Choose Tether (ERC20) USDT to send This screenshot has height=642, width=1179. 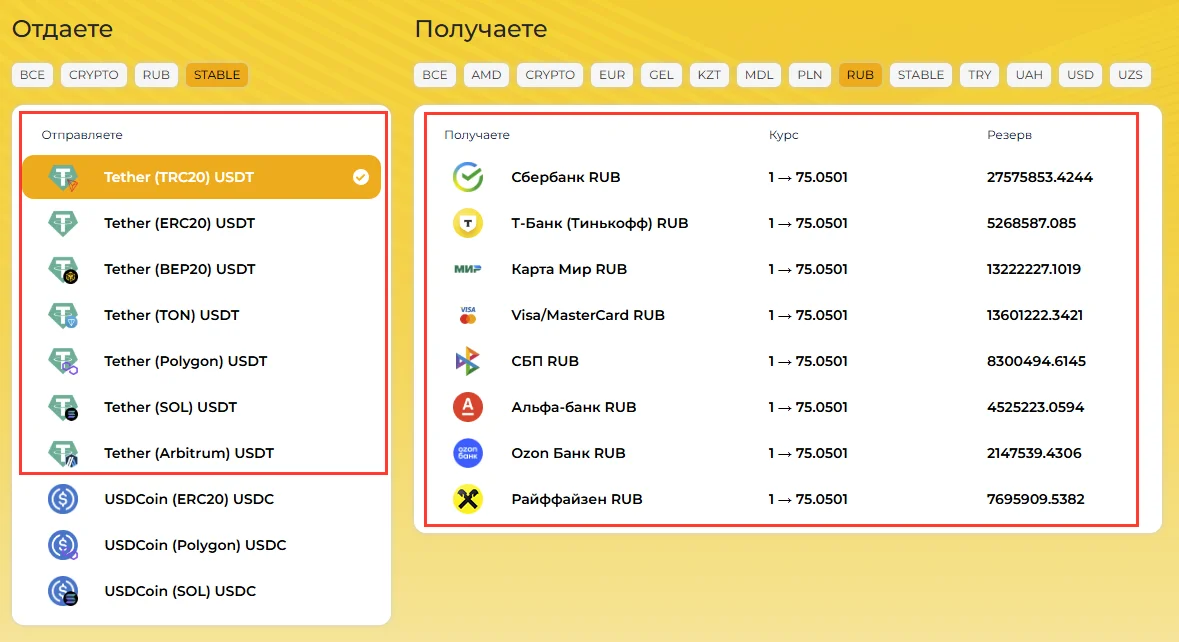202,223
